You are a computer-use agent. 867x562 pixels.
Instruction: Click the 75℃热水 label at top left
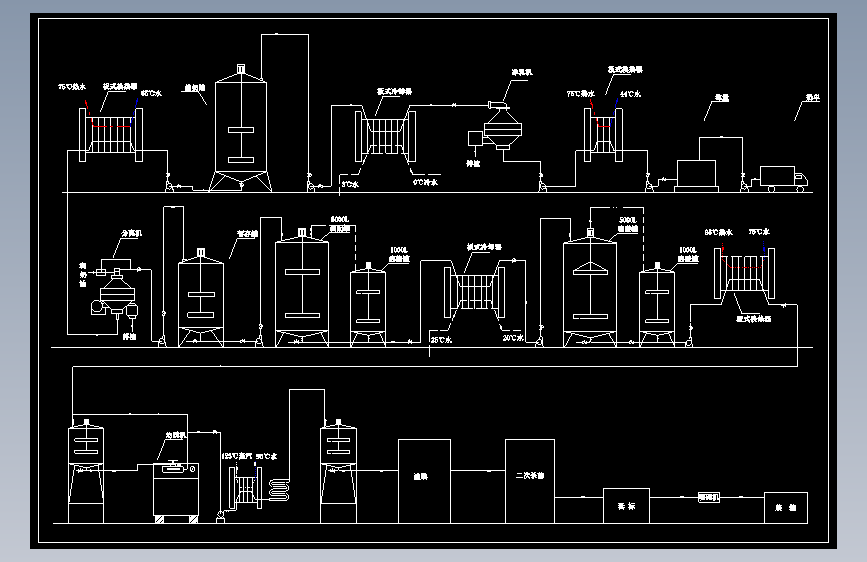(72, 86)
